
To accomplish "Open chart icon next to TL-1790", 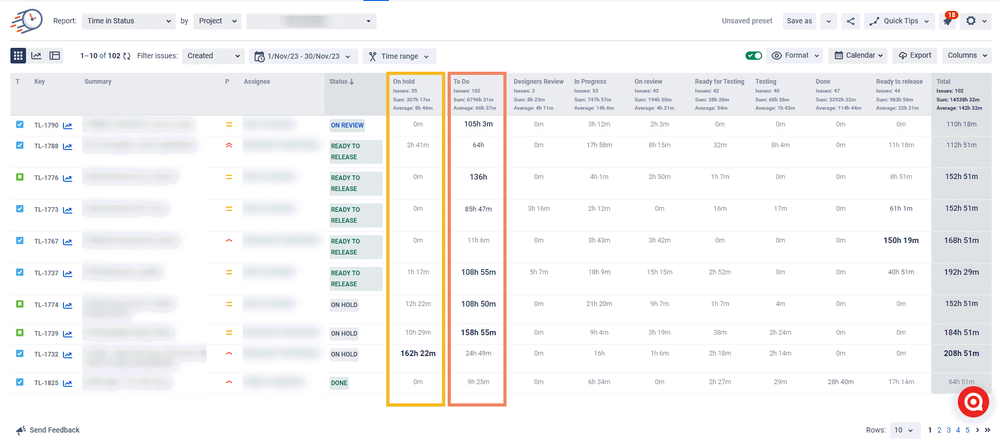I will 68,126.
